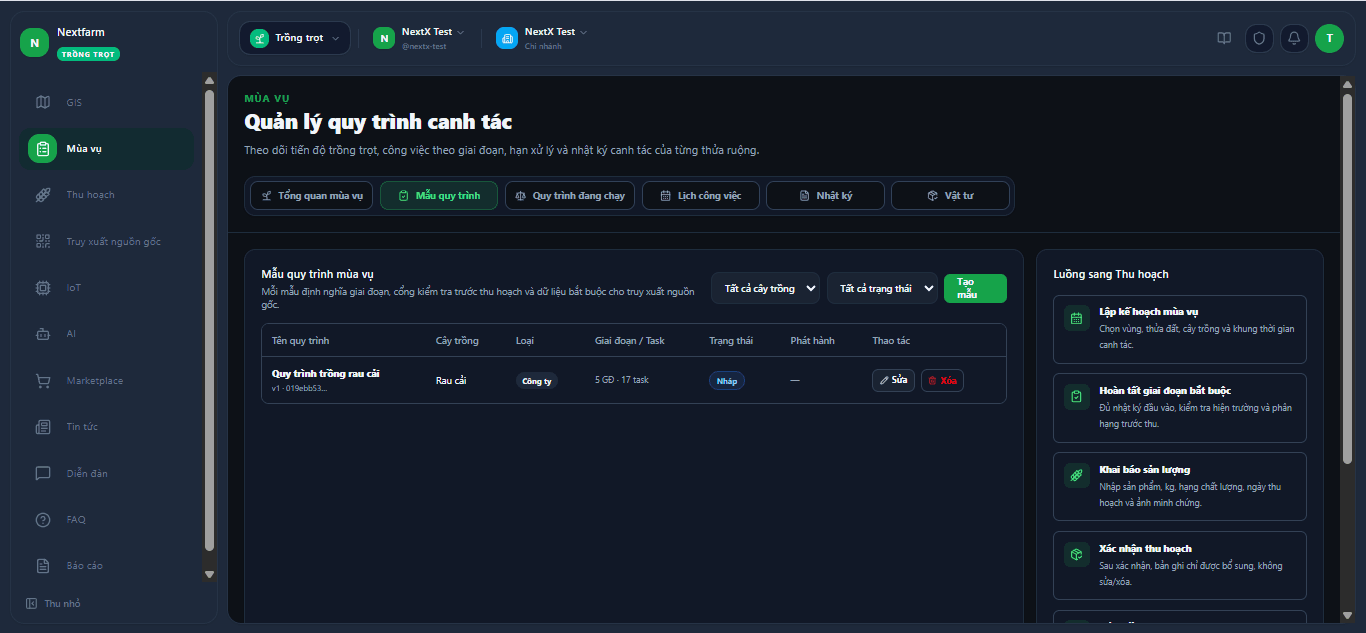The width and height of the screenshot is (1366, 633).
Task: Click Giai đoạn / Task column header
Action: pyautogui.click(x=630, y=341)
